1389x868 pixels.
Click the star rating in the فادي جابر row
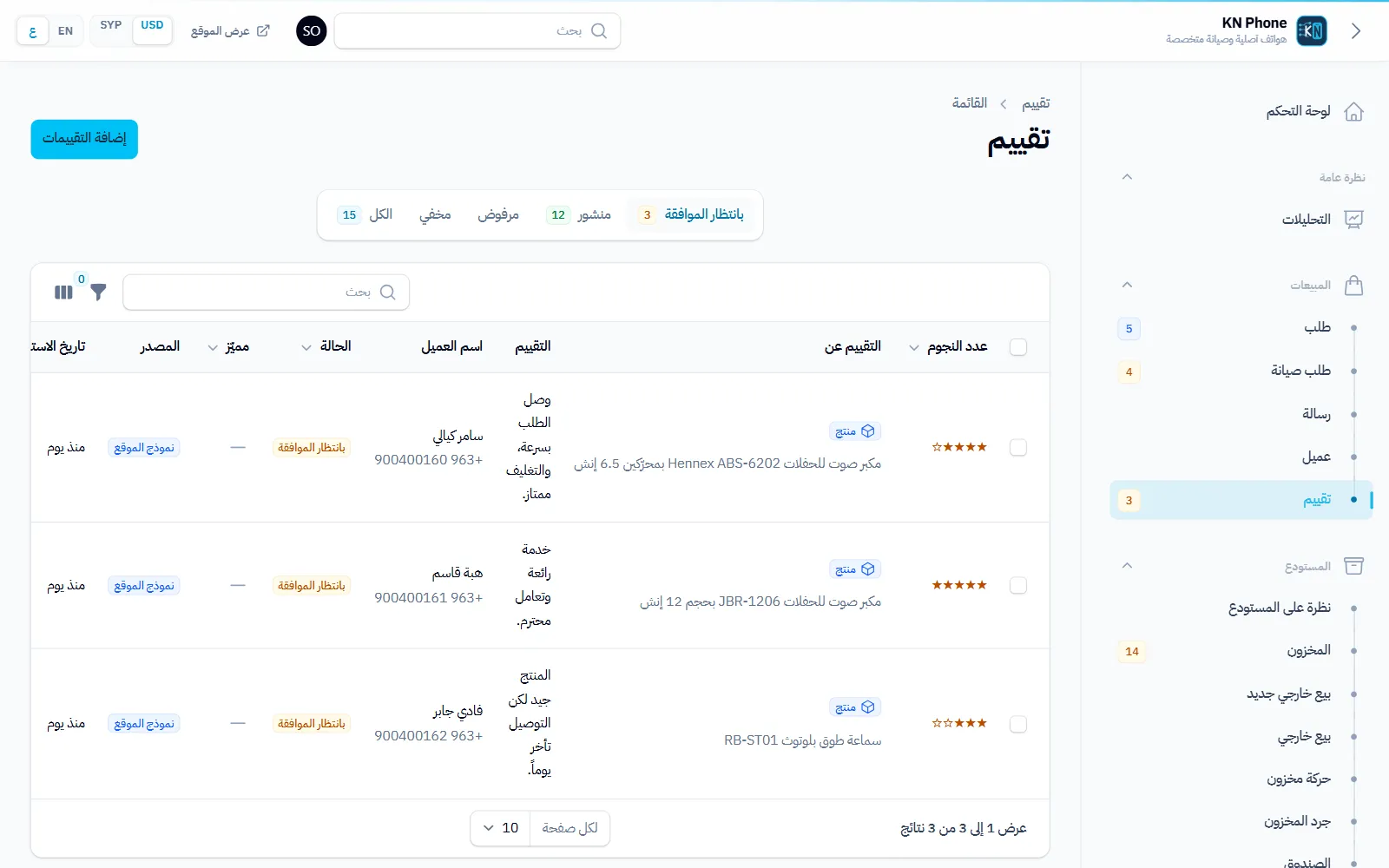click(959, 723)
